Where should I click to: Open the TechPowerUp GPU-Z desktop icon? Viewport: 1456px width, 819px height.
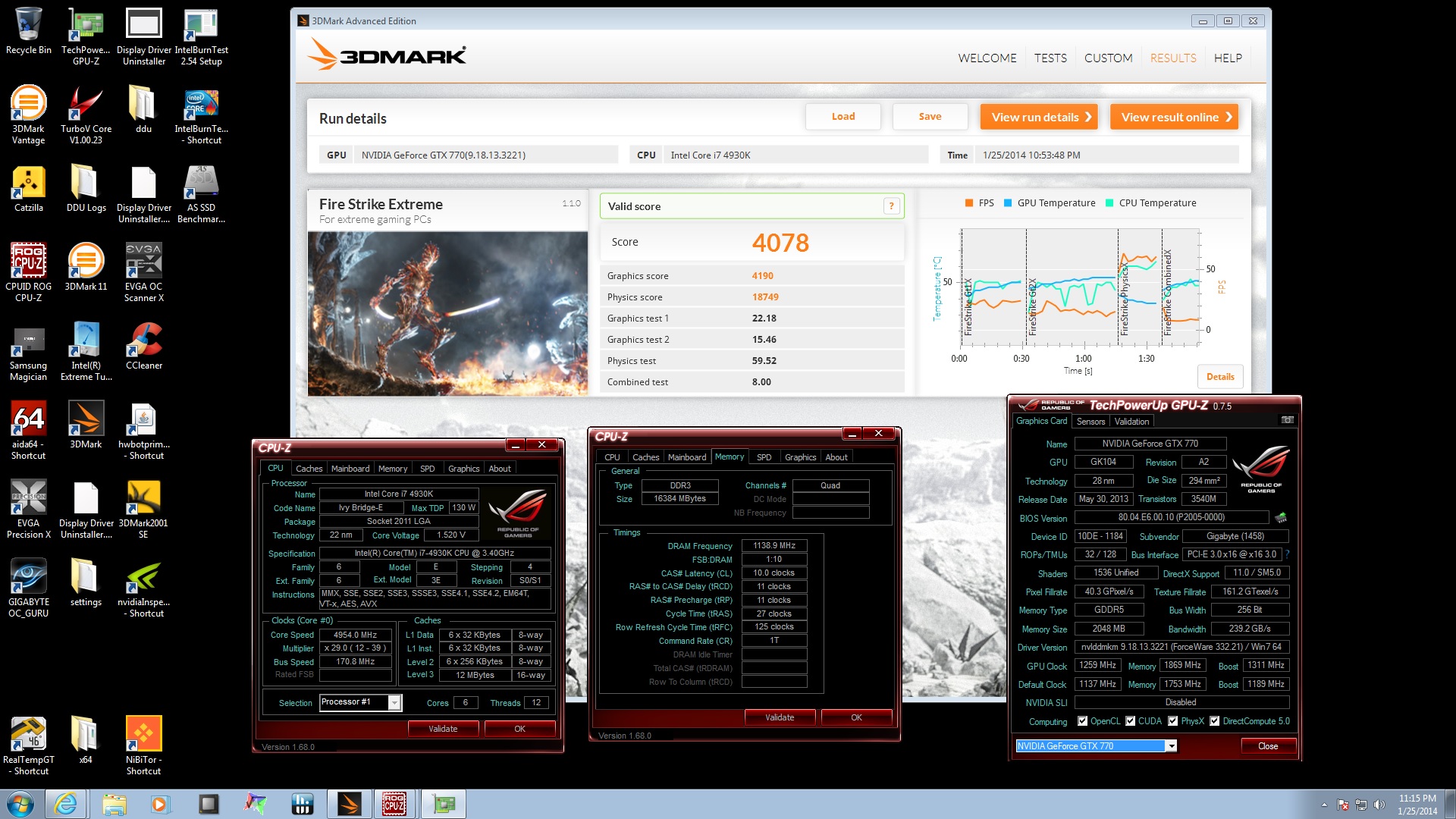tap(86, 36)
